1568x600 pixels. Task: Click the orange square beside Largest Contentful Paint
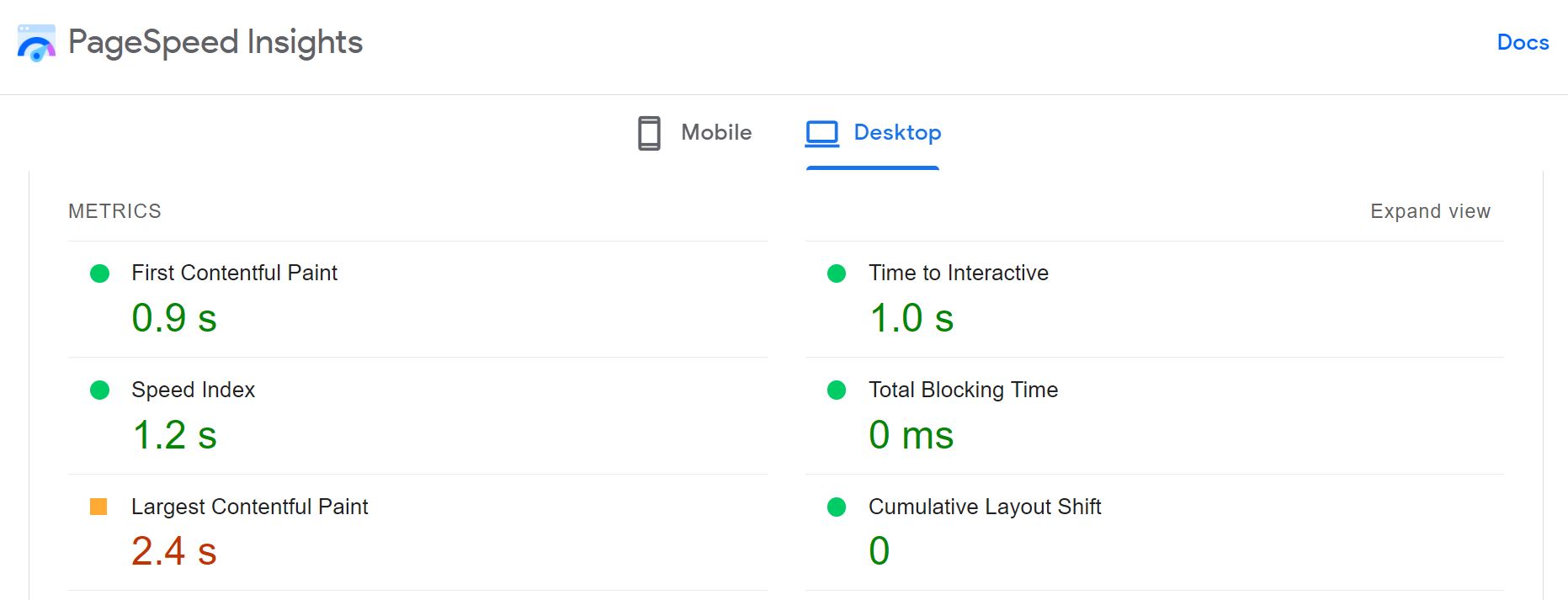(x=100, y=507)
